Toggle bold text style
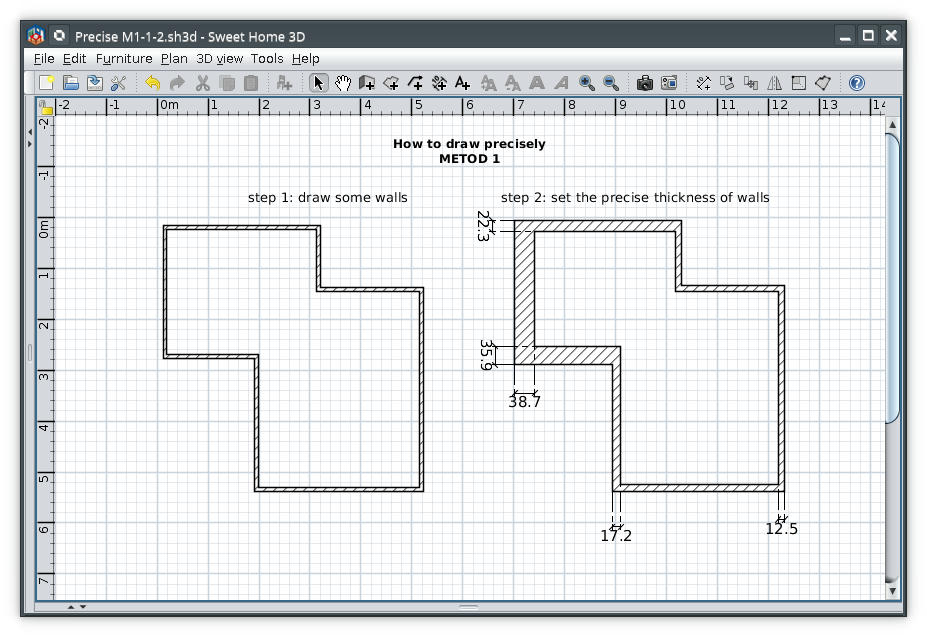 point(537,83)
